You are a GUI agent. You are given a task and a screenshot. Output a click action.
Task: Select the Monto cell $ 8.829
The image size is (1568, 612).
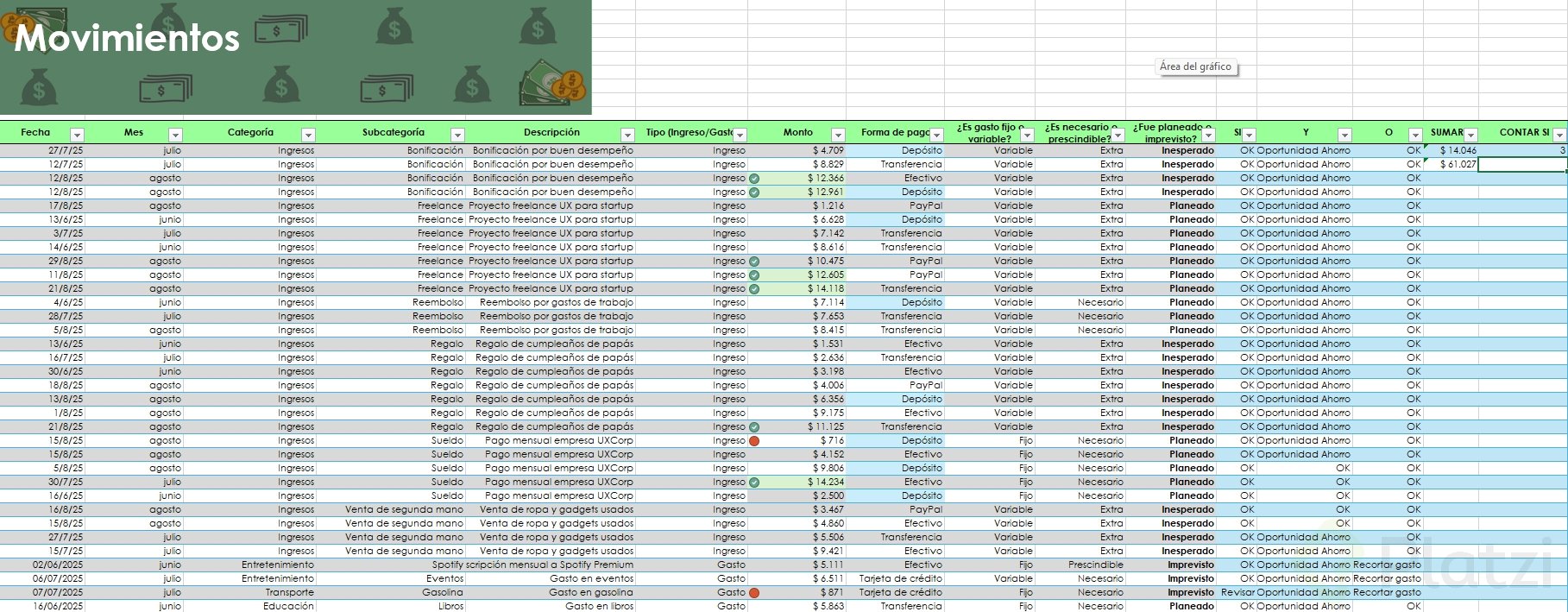pos(797,164)
